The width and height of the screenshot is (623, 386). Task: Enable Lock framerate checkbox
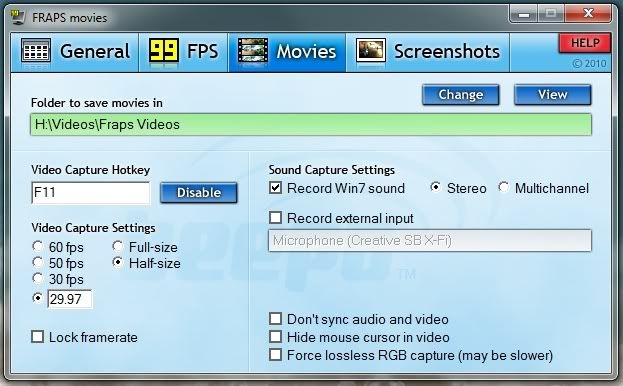tap(37, 337)
